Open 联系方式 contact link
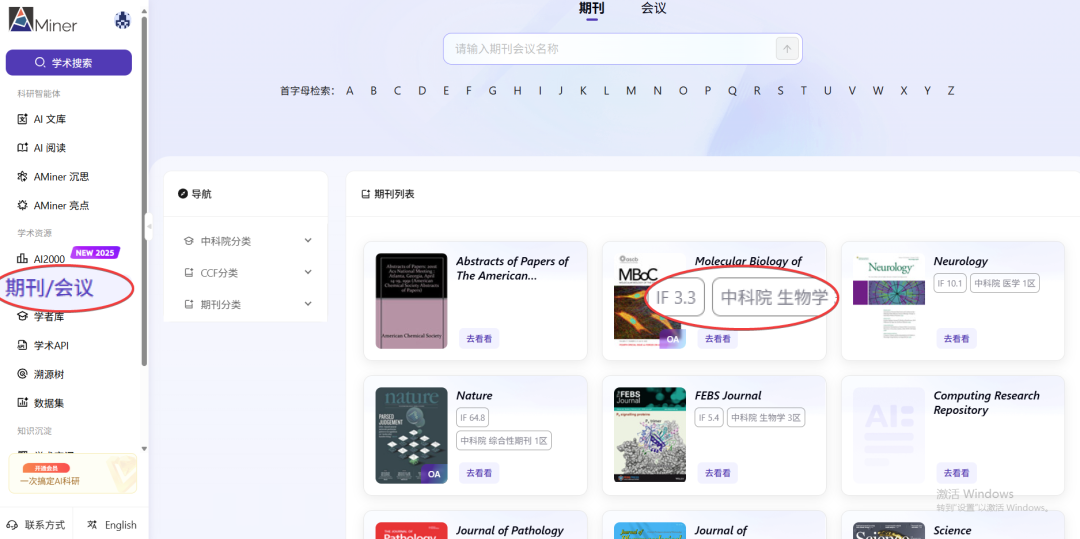 [37, 525]
